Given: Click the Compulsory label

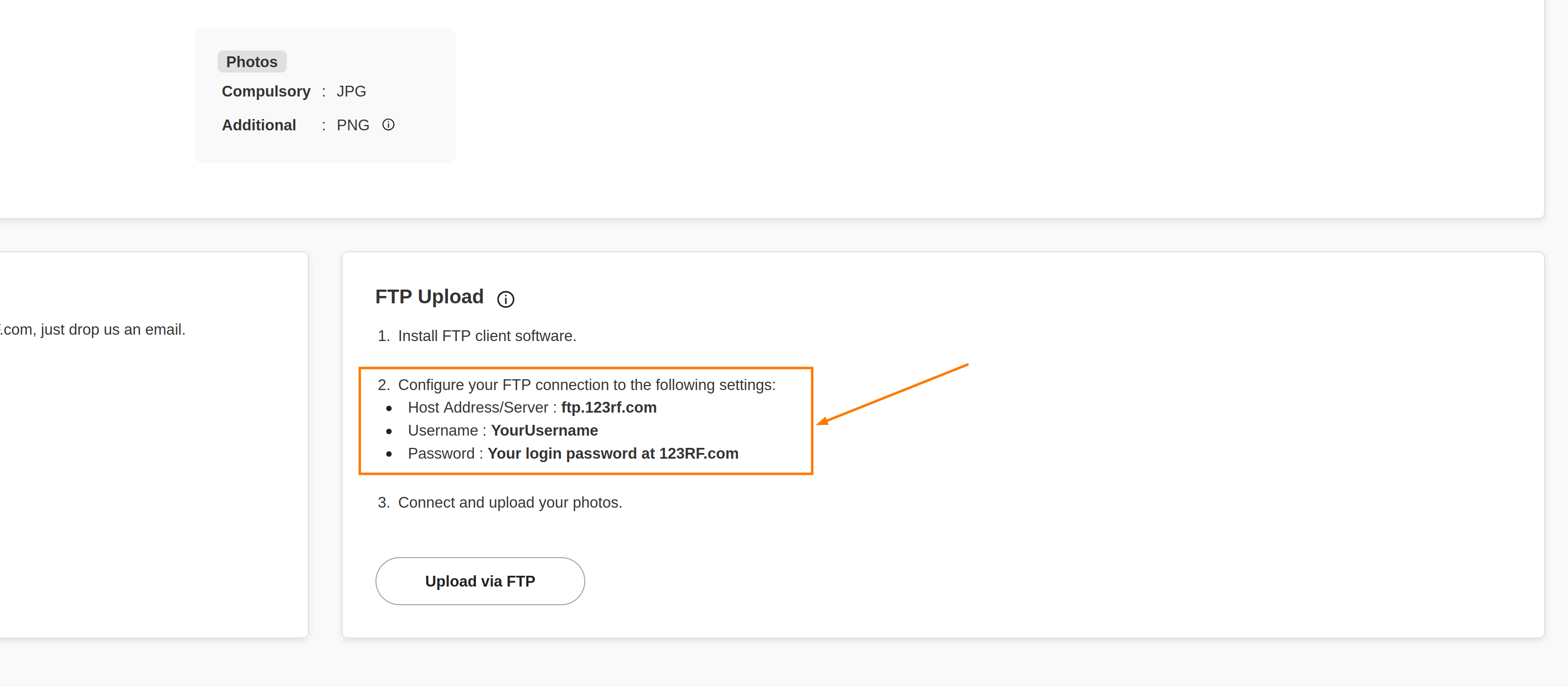Looking at the screenshot, I should point(266,91).
